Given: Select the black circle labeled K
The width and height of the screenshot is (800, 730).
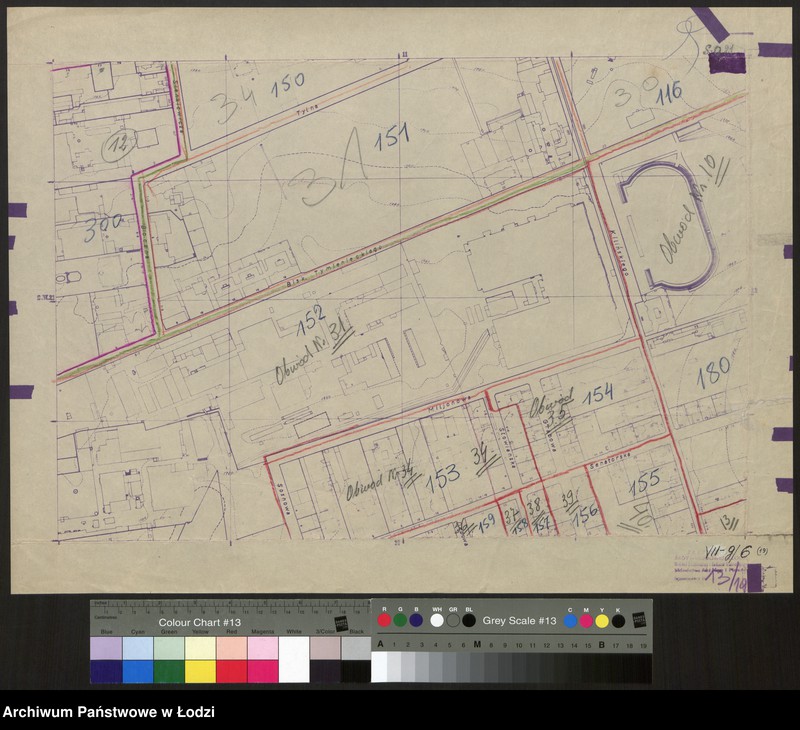Looking at the screenshot, I should point(618,621).
